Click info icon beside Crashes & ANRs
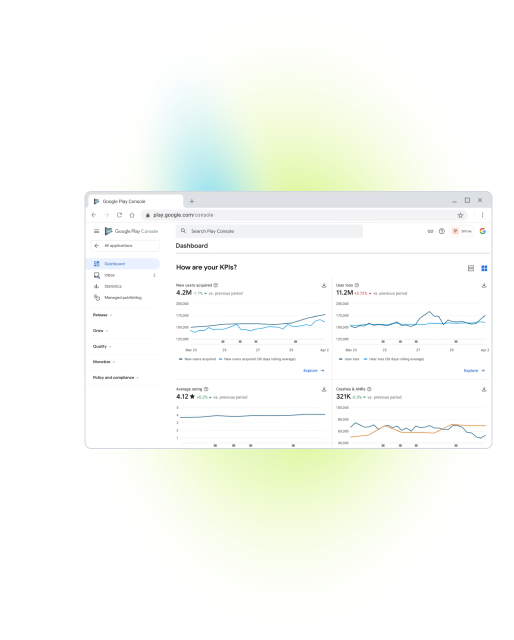This screenshot has height=640, width=514. [x=369, y=389]
